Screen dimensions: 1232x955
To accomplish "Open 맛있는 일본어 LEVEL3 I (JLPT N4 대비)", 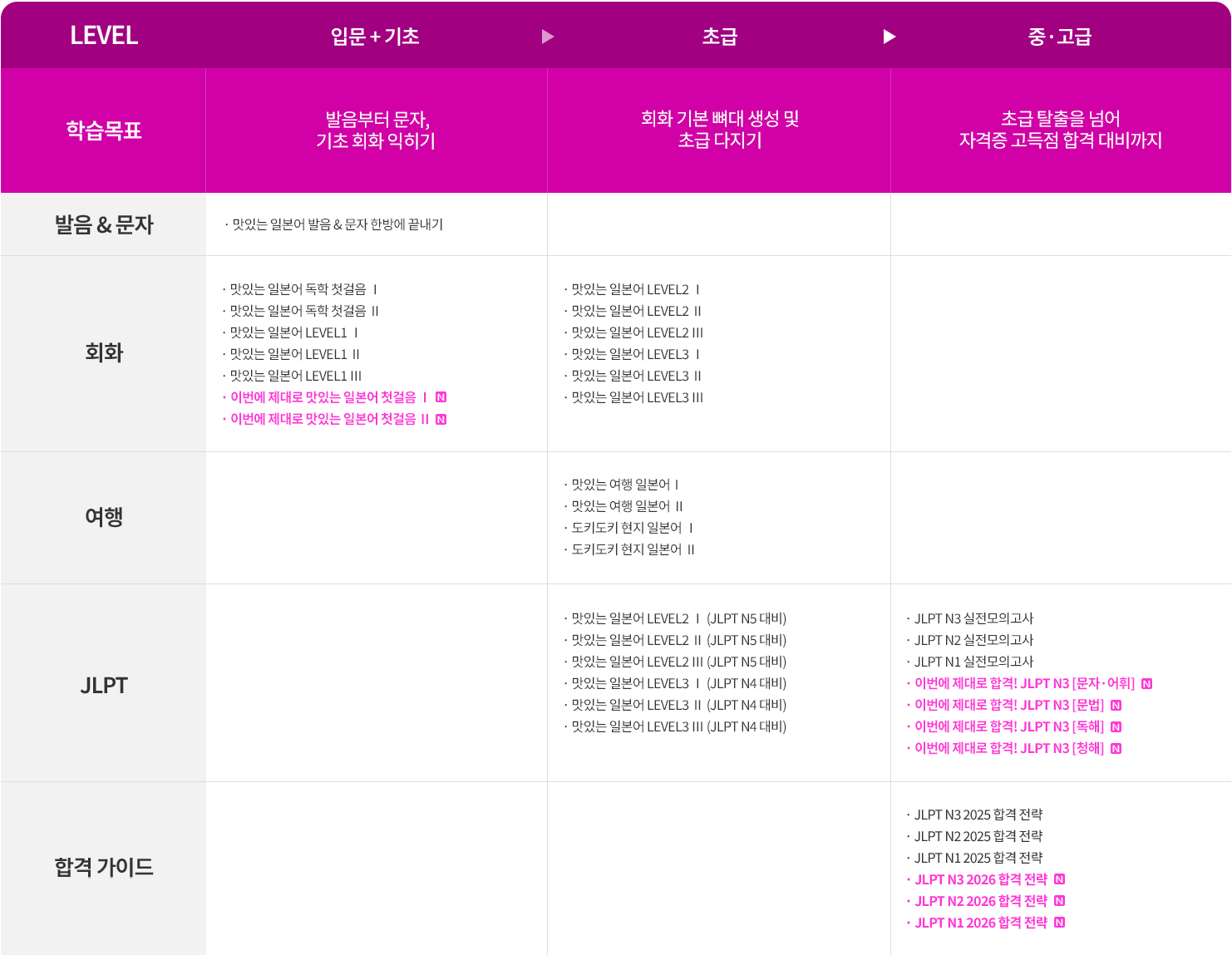I will tap(676, 683).
